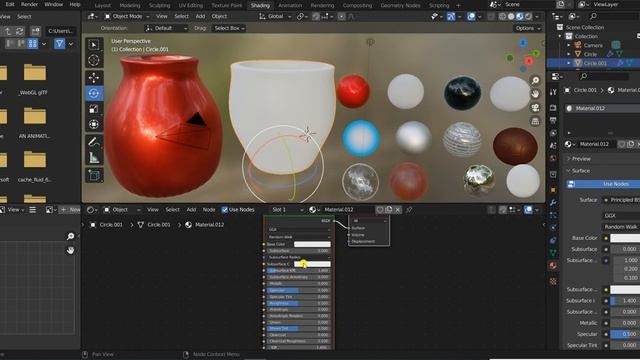
Task: Open the Modifiers wrench tab
Action: [x=553, y=202]
